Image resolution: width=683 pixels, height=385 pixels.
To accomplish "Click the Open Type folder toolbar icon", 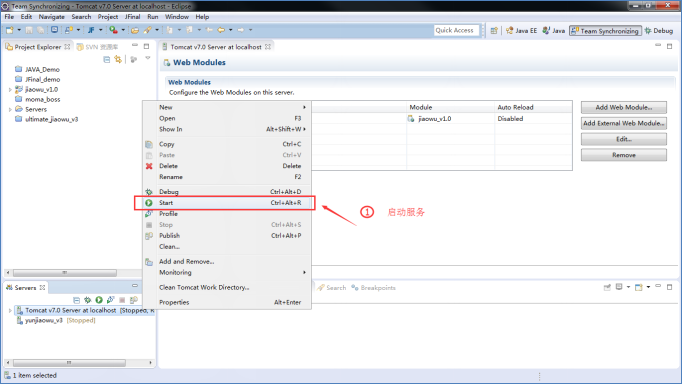I will pos(135,30).
